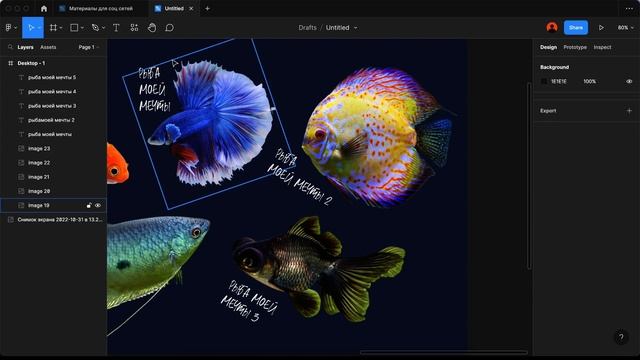The width and height of the screenshot is (640, 360).
Task: Open main menu dropdown chevron
Action: tap(16, 28)
